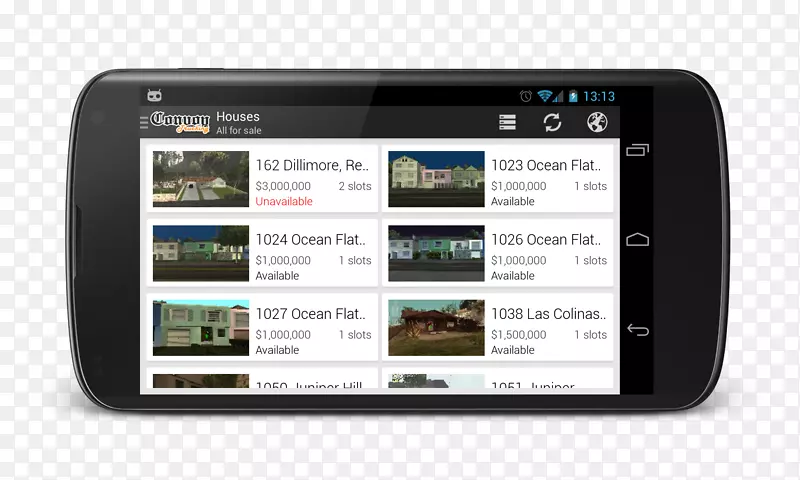
Task: Tap 1 slots label of 1026 Ocean Flat
Action: tap(591, 260)
